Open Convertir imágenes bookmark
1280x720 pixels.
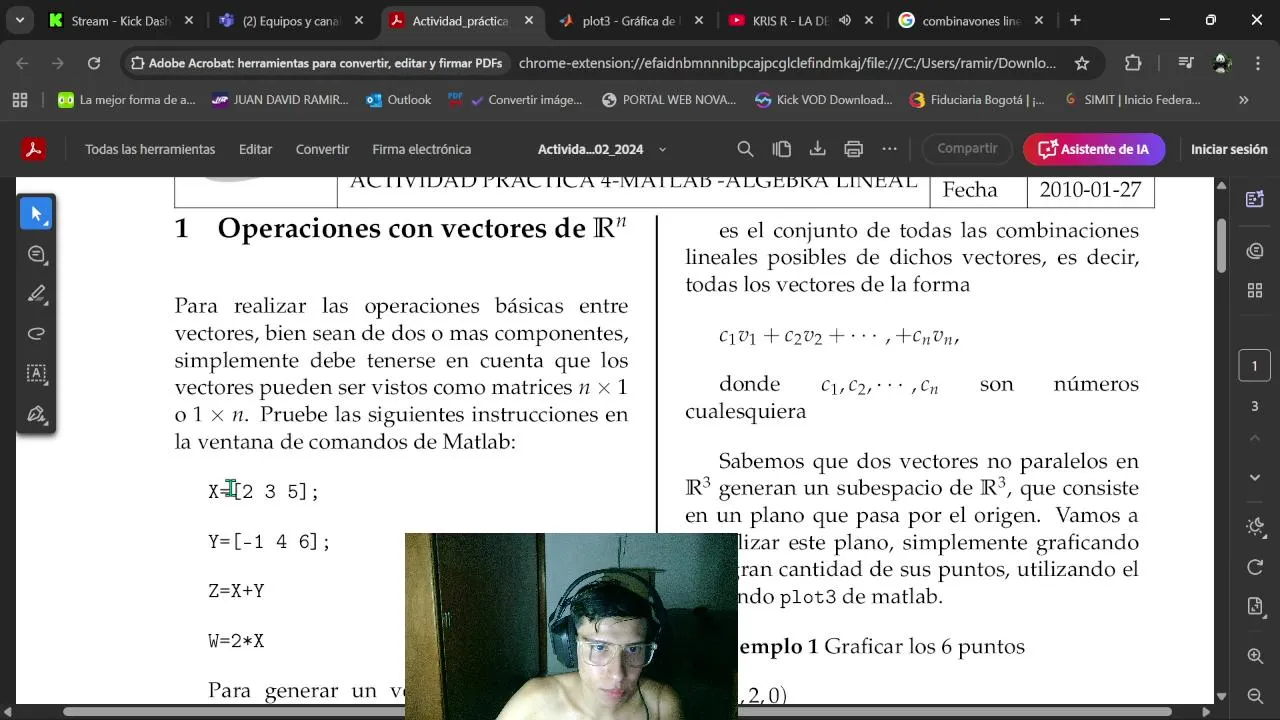[516, 100]
